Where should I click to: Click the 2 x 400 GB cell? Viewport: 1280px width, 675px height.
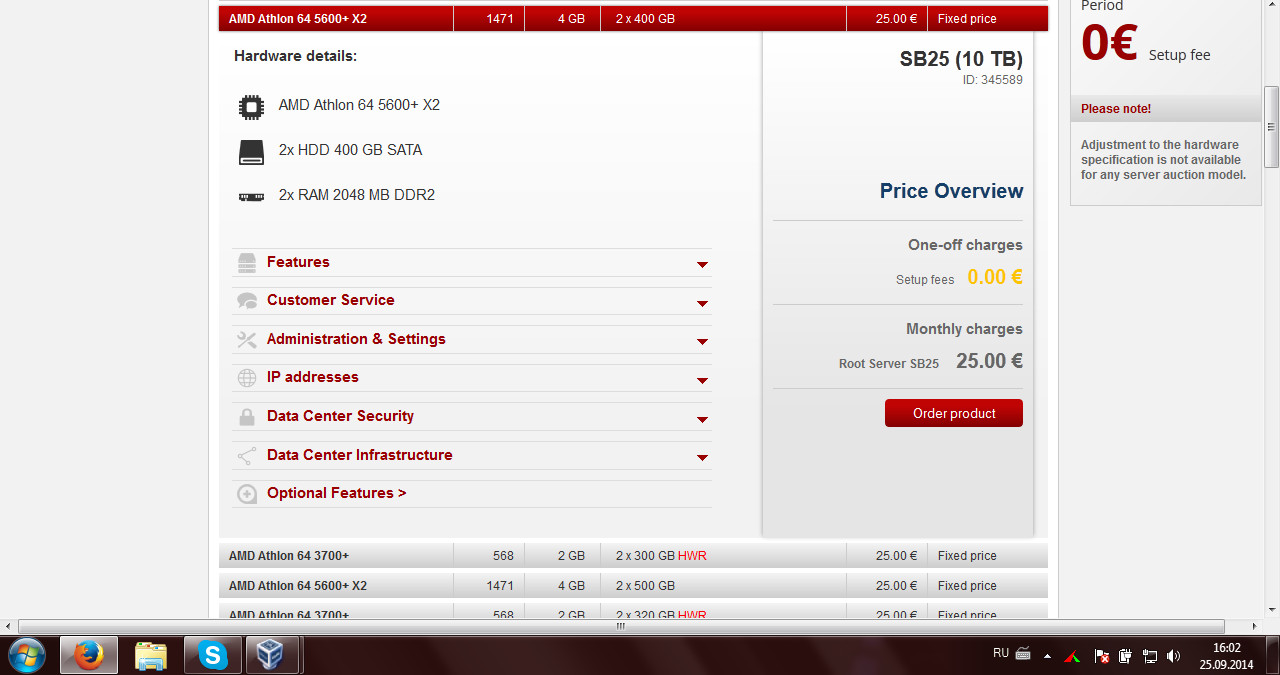click(645, 18)
